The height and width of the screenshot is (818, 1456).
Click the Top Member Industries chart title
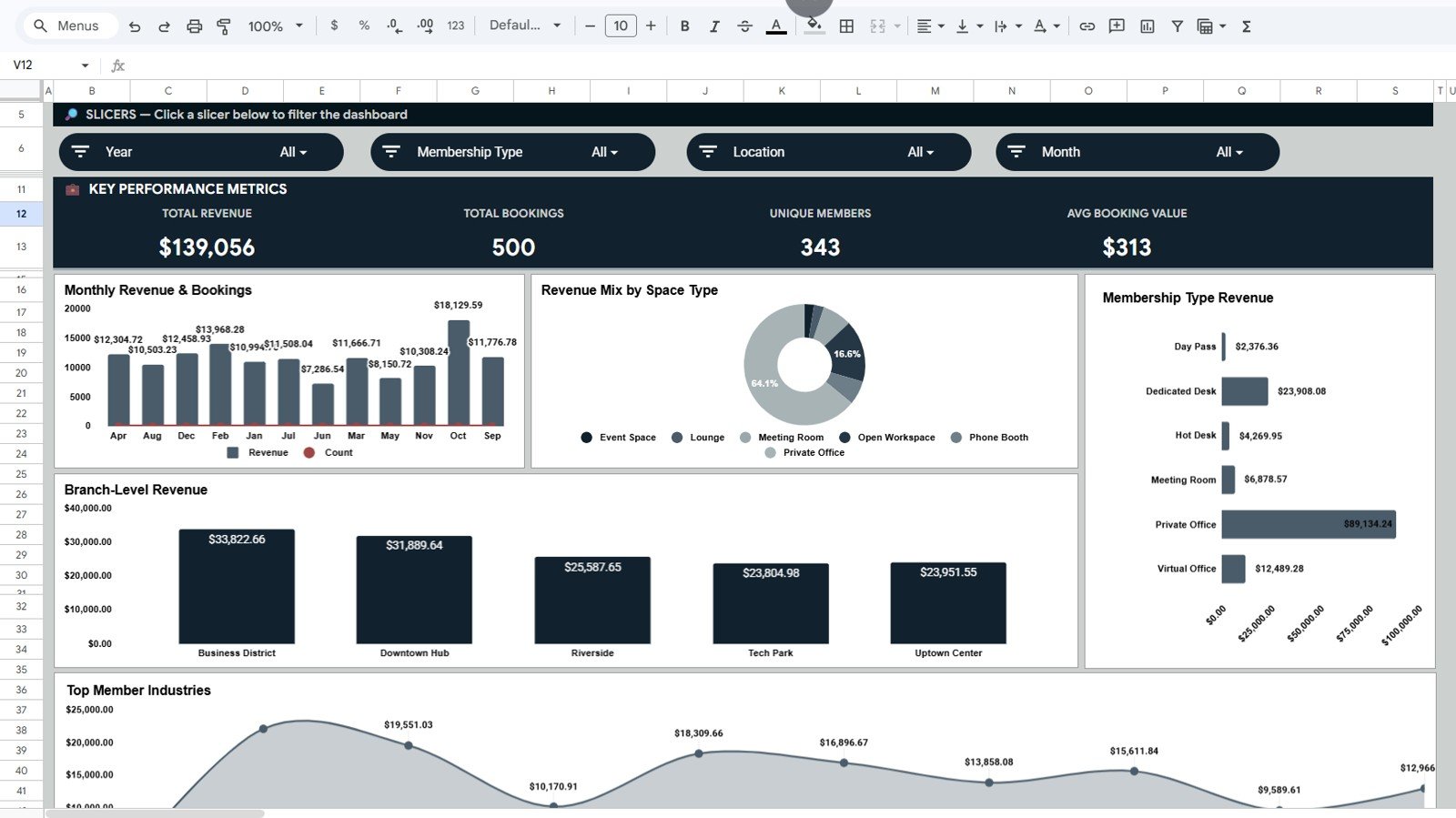click(x=138, y=691)
